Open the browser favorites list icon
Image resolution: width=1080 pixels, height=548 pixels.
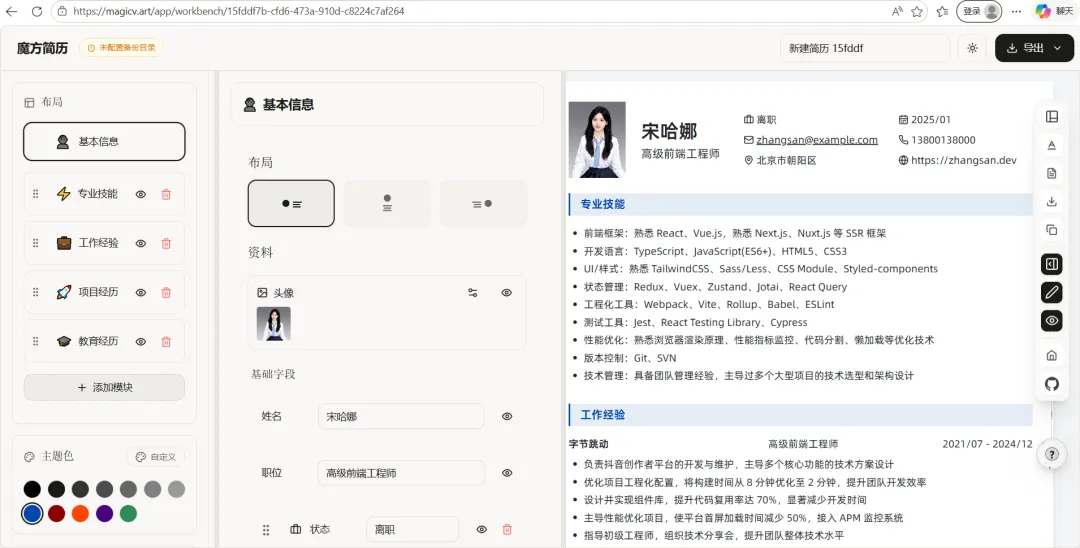942,11
